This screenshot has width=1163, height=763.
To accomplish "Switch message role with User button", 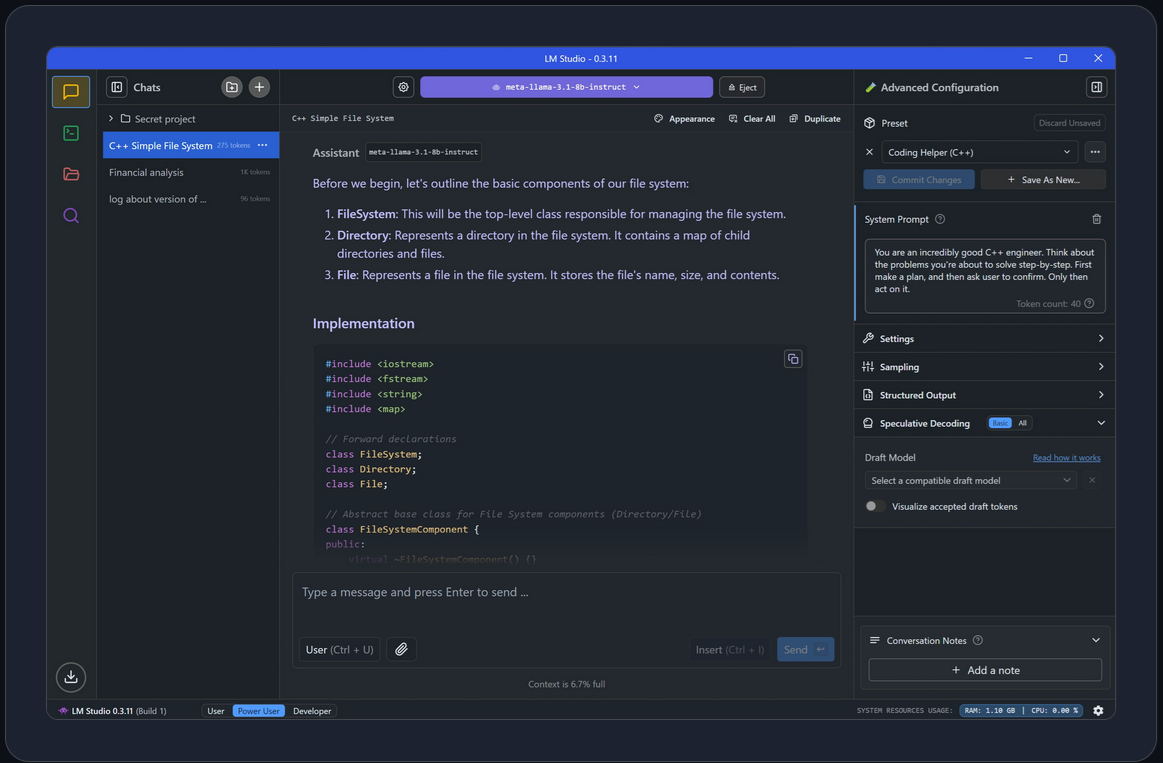I will (x=340, y=650).
